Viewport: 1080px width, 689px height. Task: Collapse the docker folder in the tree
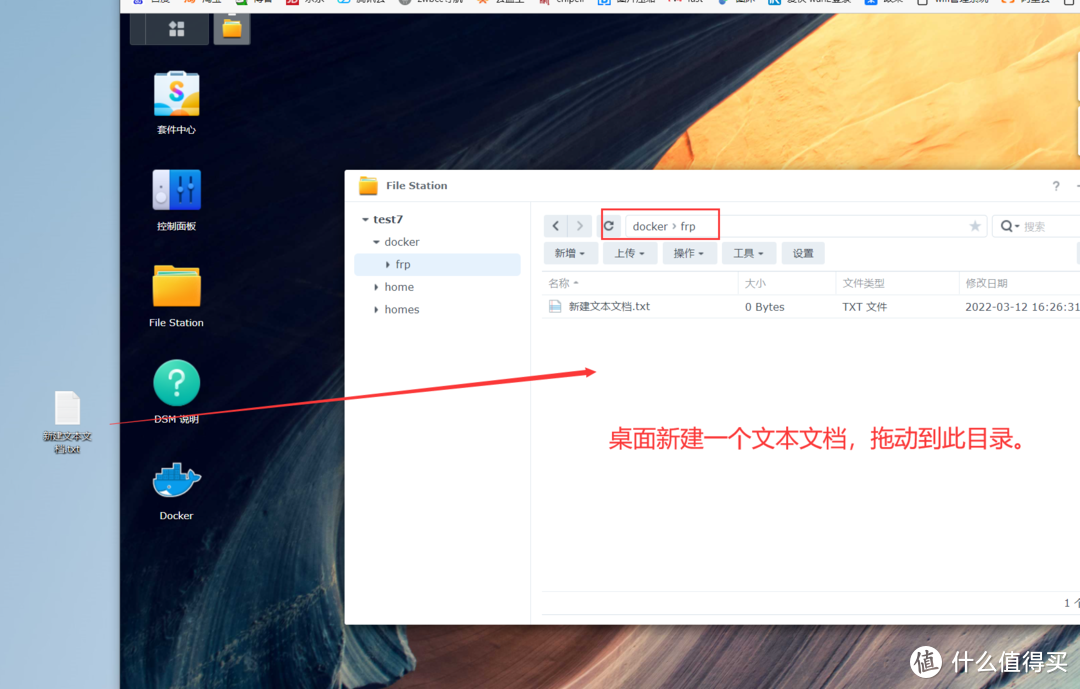tap(377, 242)
